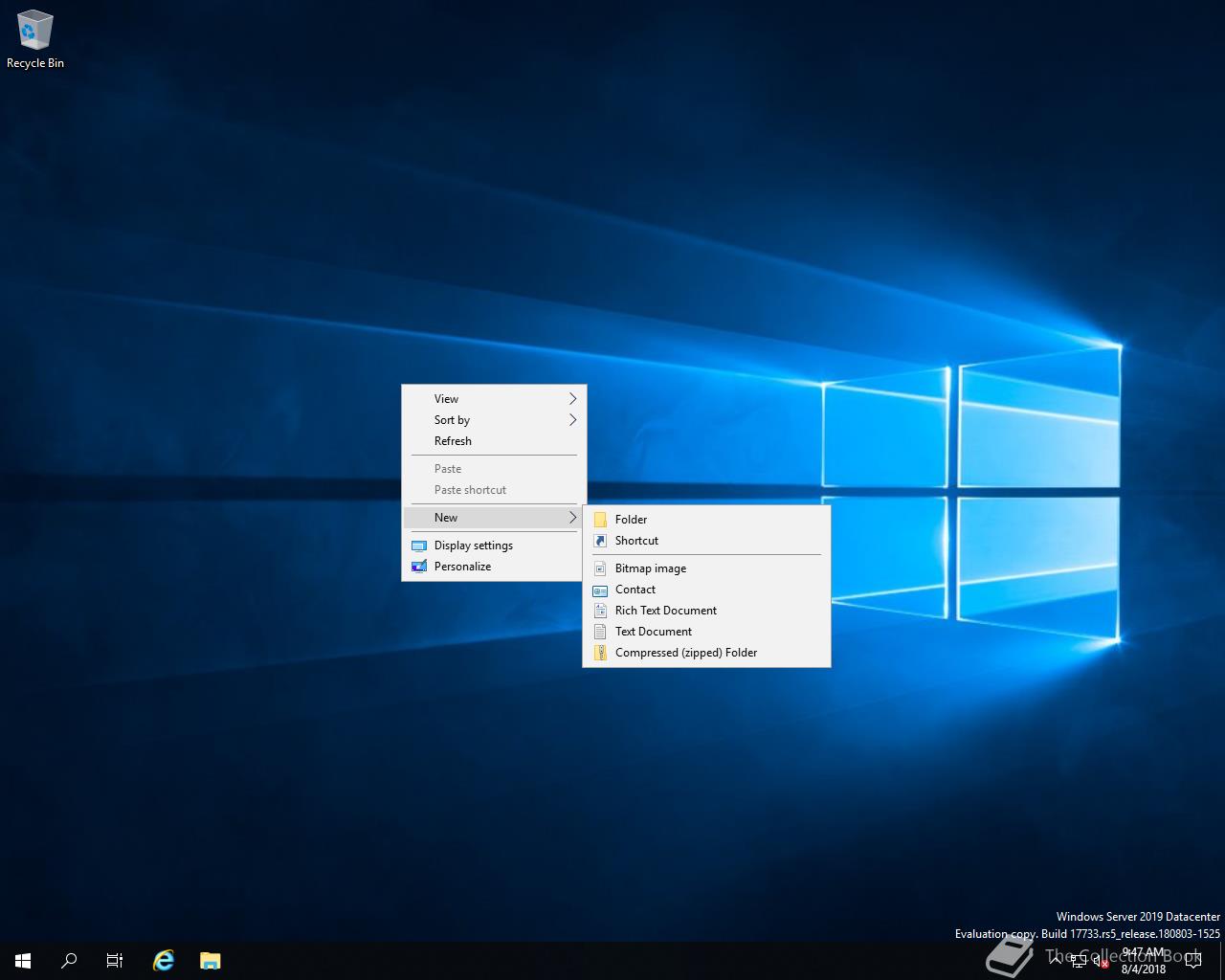This screenshot has height=980, width=1225.
Task: Open the Action Center notification icon
Action: click(1192, 960)
